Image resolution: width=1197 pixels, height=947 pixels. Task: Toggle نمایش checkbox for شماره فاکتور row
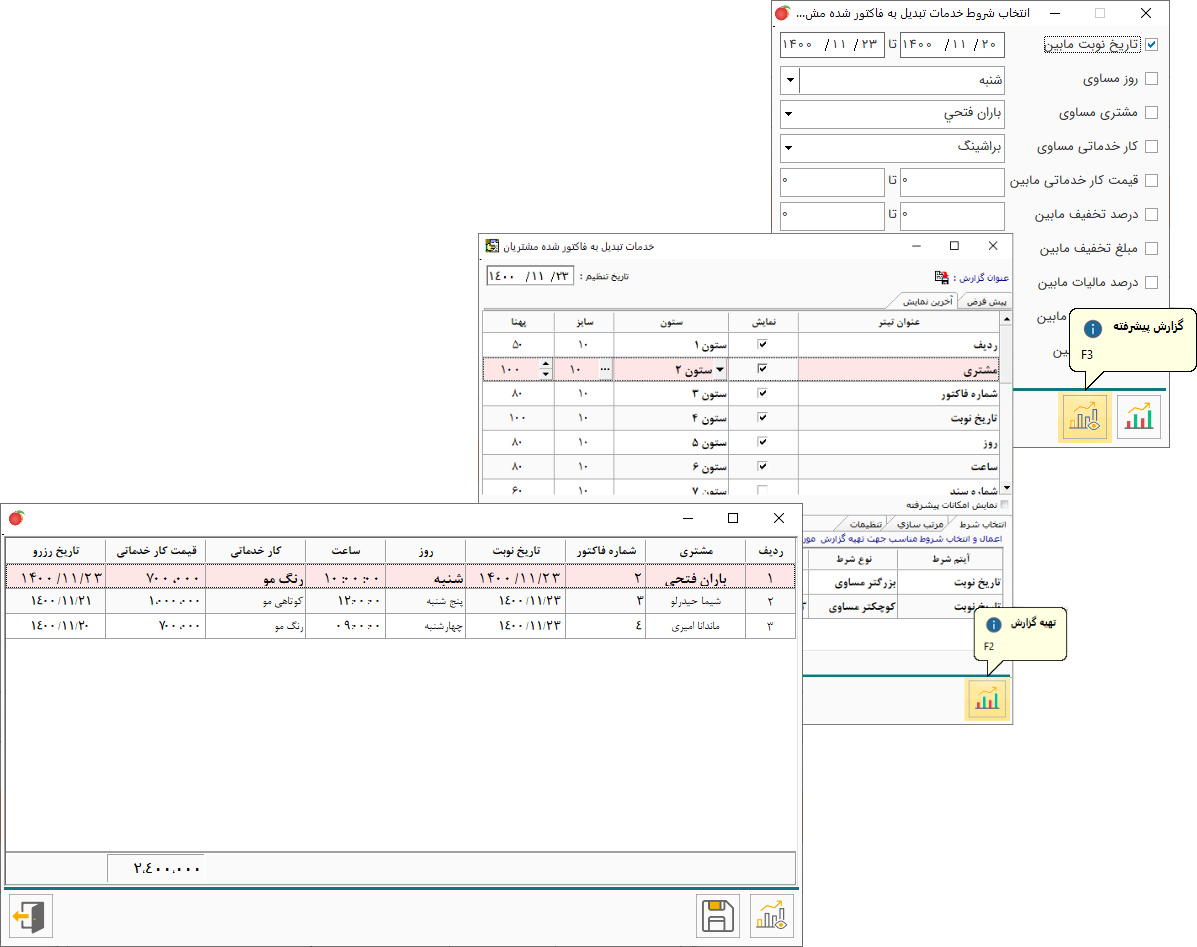[x=762, y=393]
